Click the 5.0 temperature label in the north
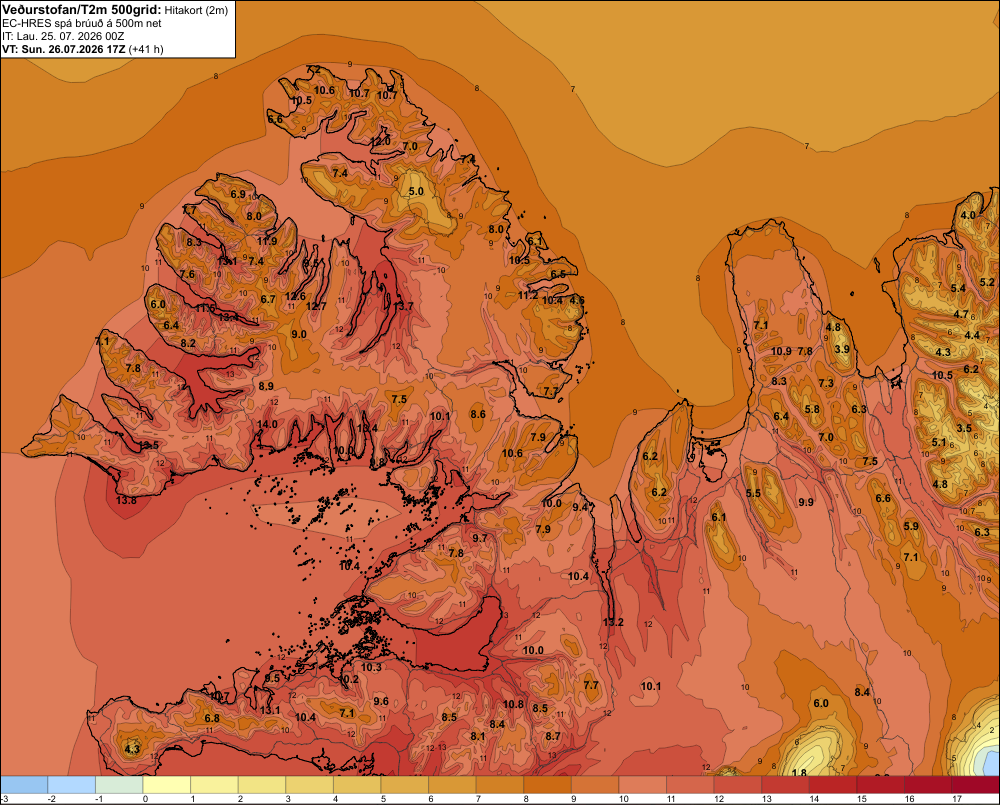The width and height of the screenshot is (1000, 805). 416,191
